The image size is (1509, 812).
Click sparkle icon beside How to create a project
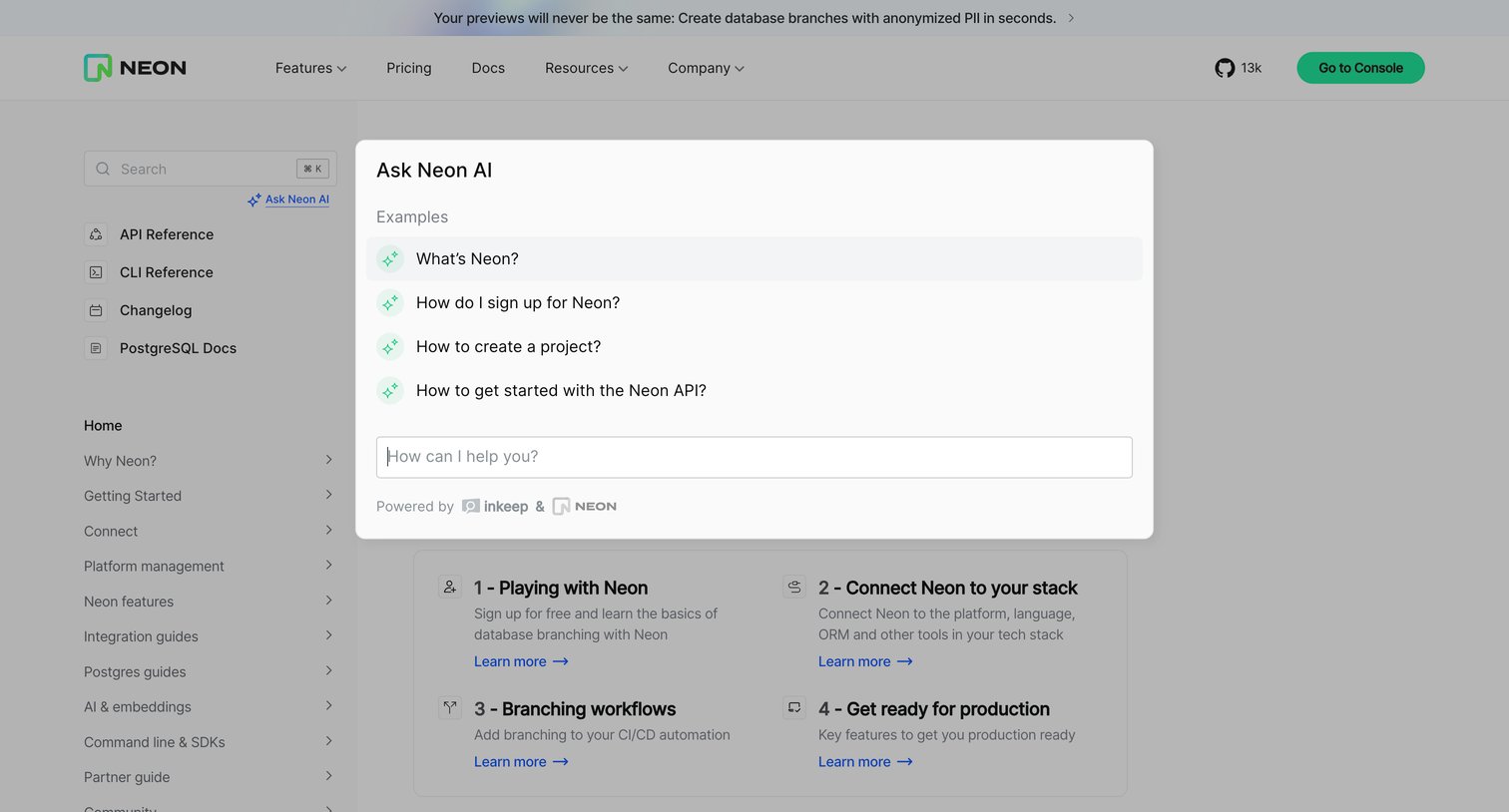[x=390, y=346]
